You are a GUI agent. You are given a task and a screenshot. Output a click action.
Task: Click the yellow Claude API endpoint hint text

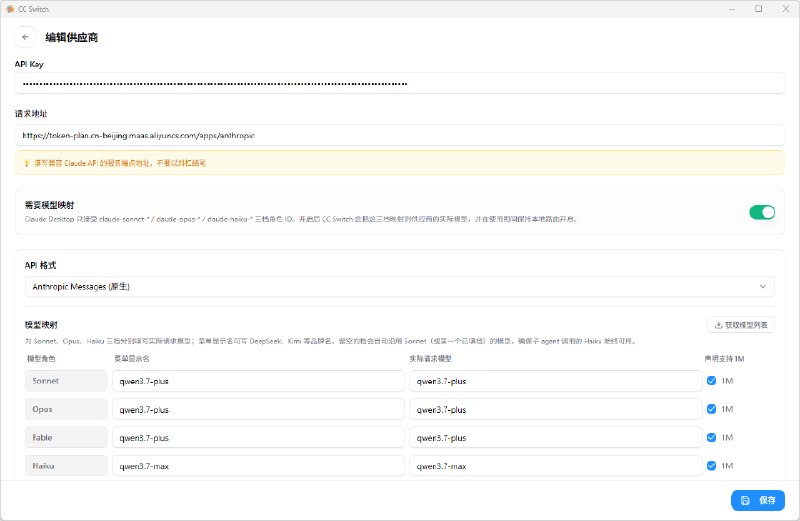[x=120, y=163]
